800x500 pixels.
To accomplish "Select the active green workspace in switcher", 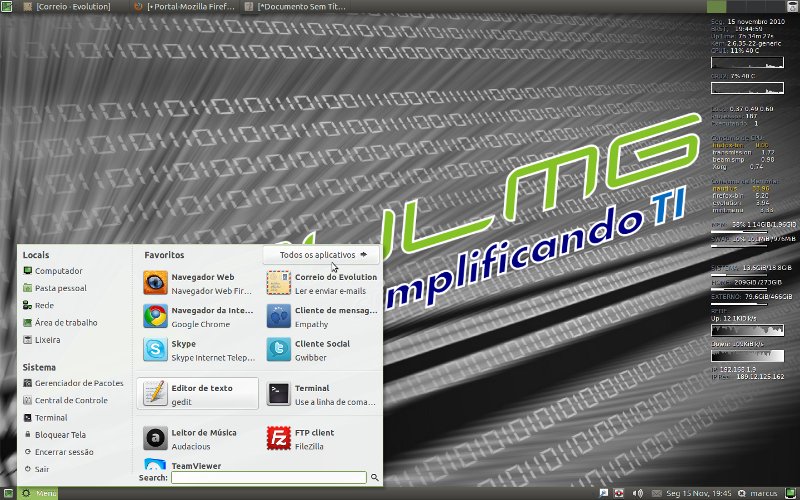I will coord(716,7).
